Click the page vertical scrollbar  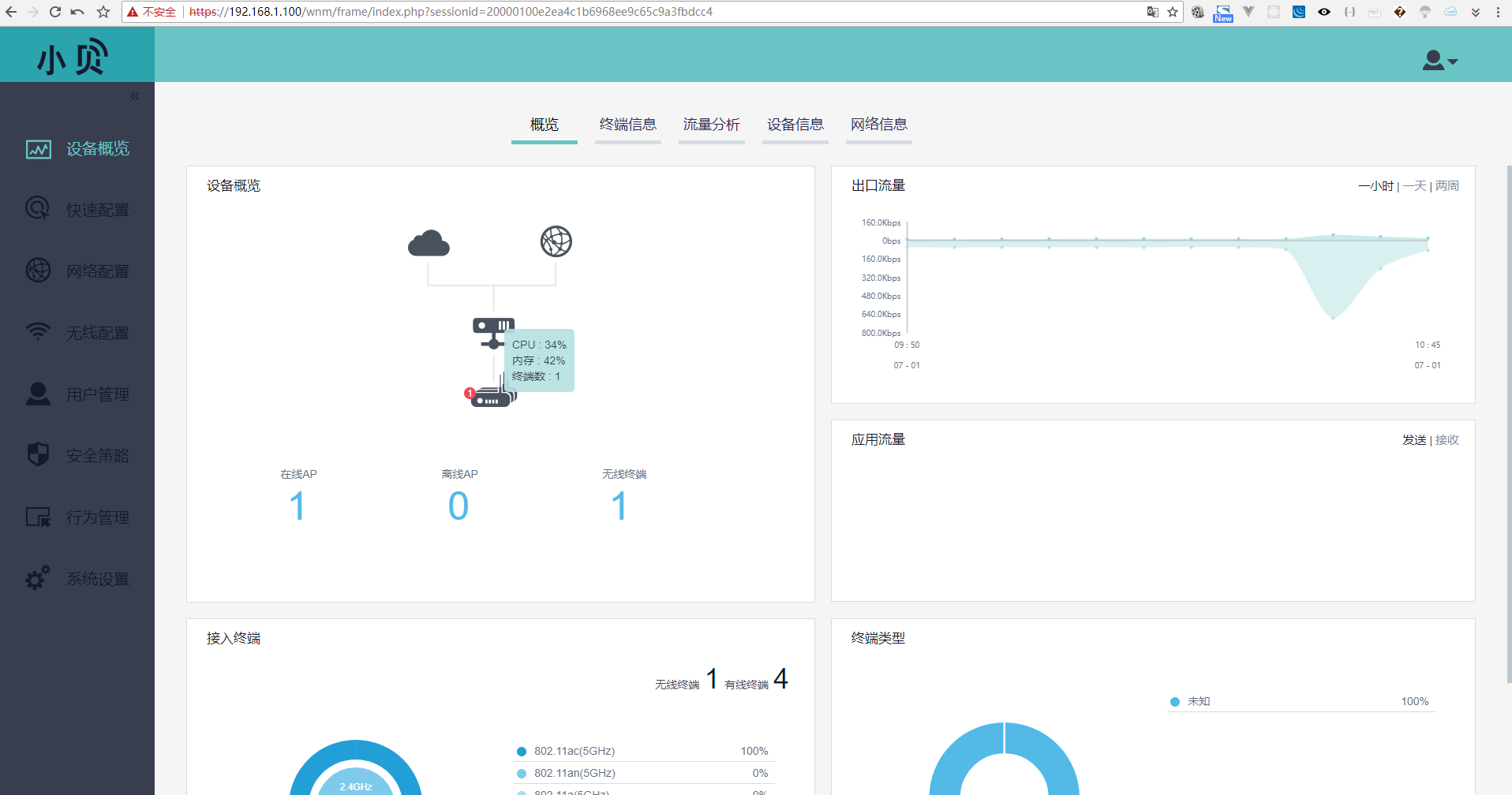pyautogui.click(x=1509, y=424)
